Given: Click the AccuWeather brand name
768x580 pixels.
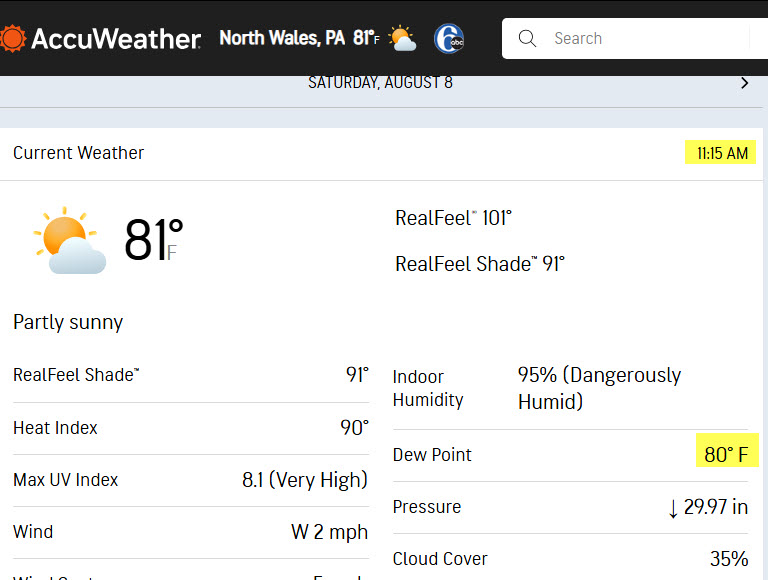Looking at the screenshot, I should pyautogui.click(x=116, y=39).
